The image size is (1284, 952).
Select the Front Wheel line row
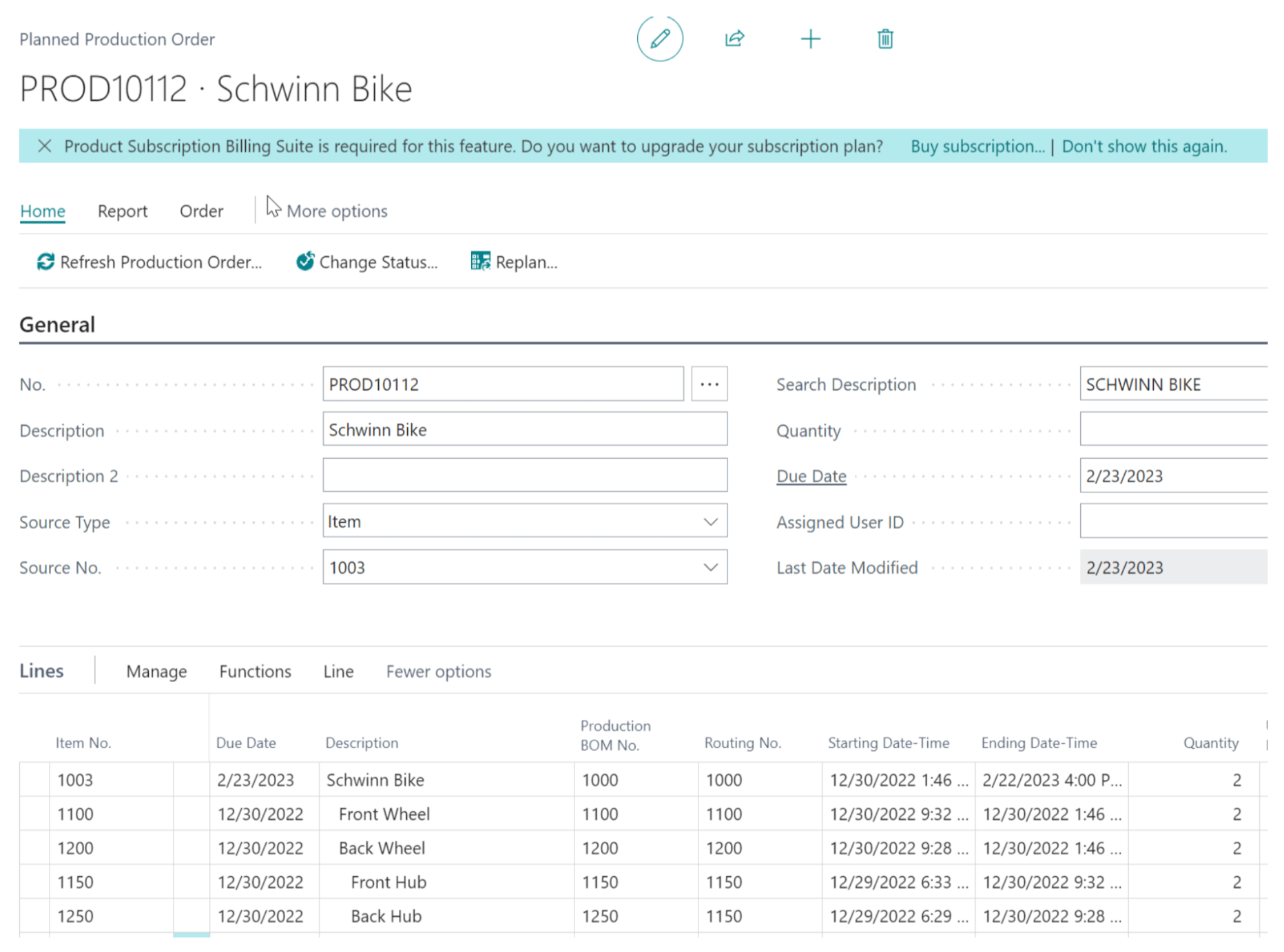coord(383,814)
